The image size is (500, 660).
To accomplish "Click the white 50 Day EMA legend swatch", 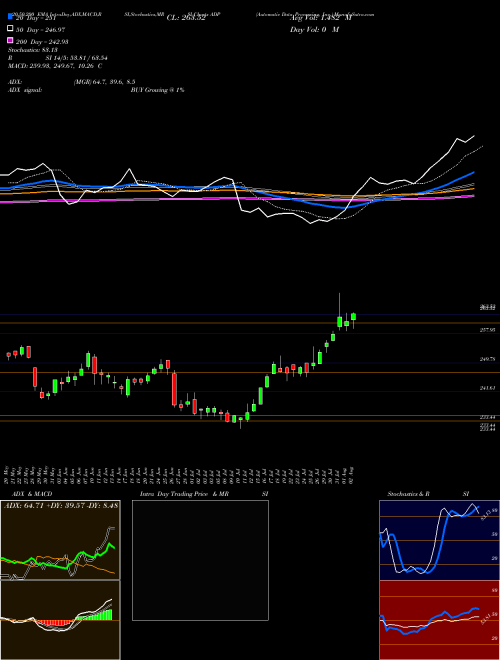I will (x=11, y=29).
